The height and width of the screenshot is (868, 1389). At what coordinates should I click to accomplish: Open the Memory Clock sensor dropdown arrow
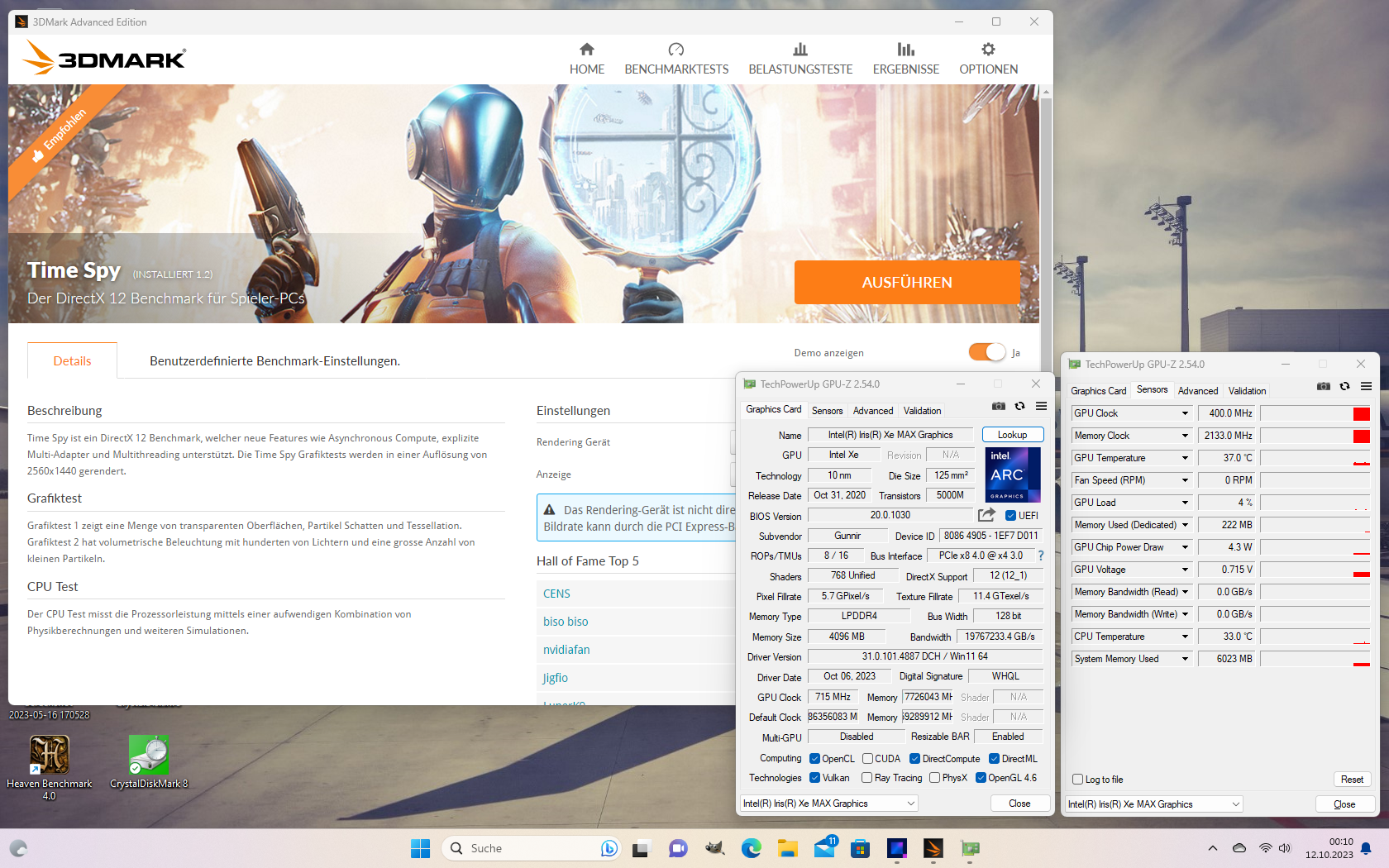click(1185, 436)
